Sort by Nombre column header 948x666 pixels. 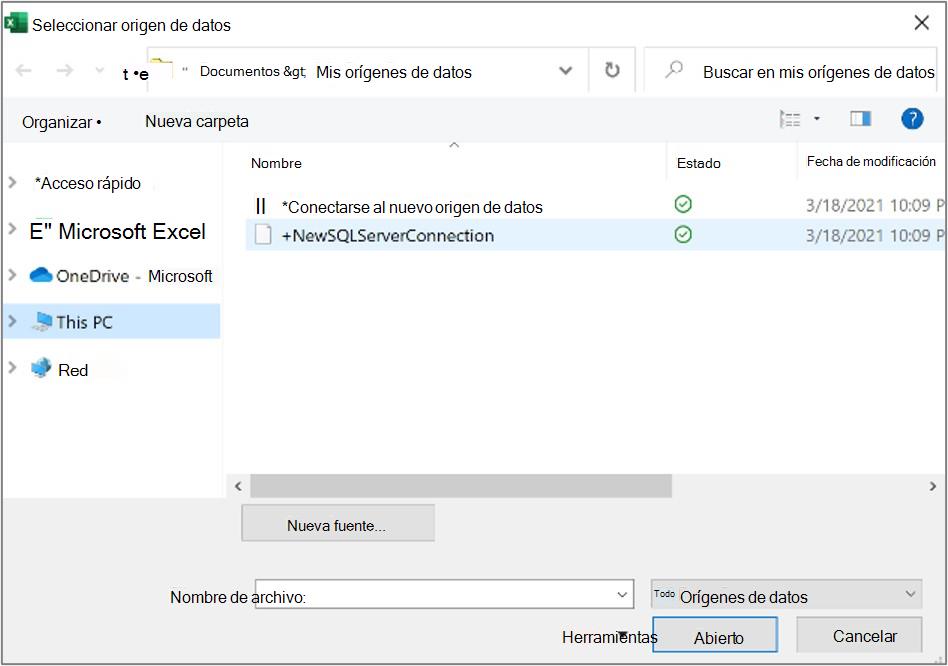[x=276, y=163]
